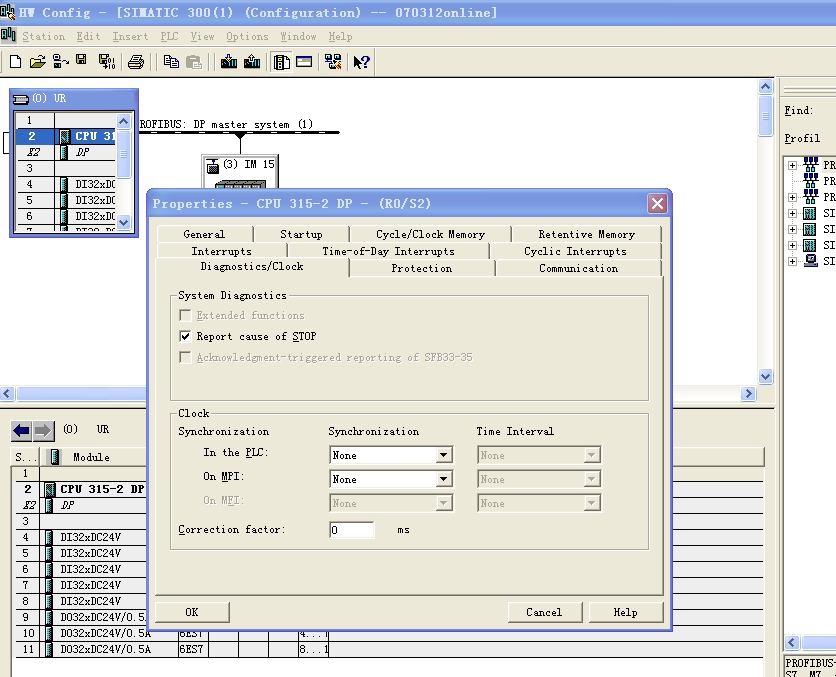The image size is (836, 677).
Task: Expand the first tree node in the catalog
Action: point(792,165)
